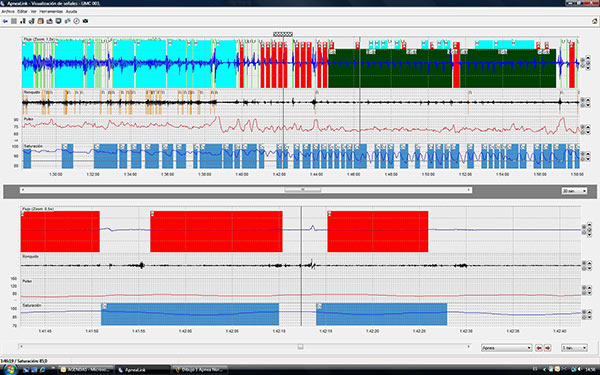Click the lower Saturación channel scale control

[x=586, y=315]
